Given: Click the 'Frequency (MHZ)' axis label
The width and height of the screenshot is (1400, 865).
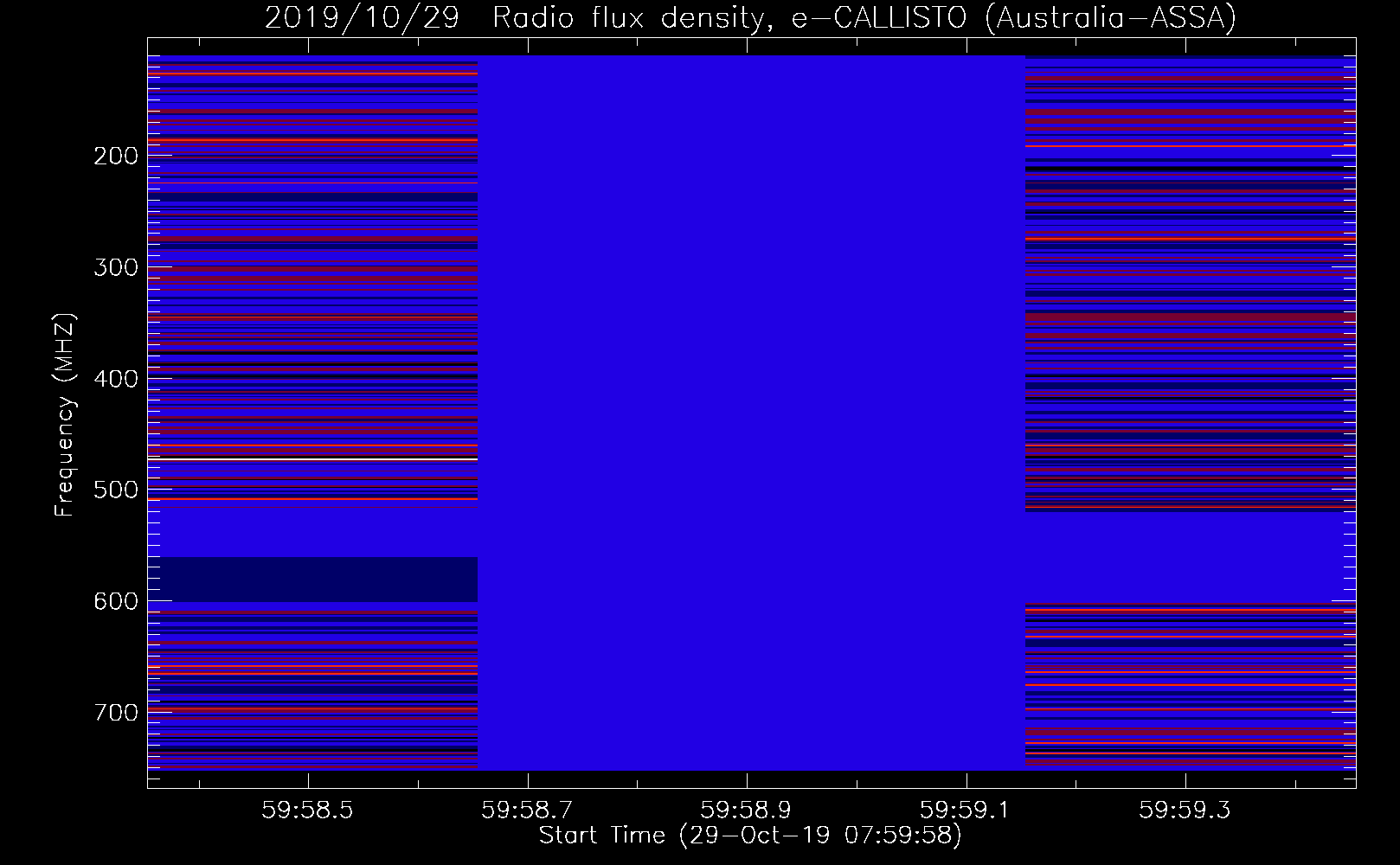Looking at the screenshot, I should [65, 415].
